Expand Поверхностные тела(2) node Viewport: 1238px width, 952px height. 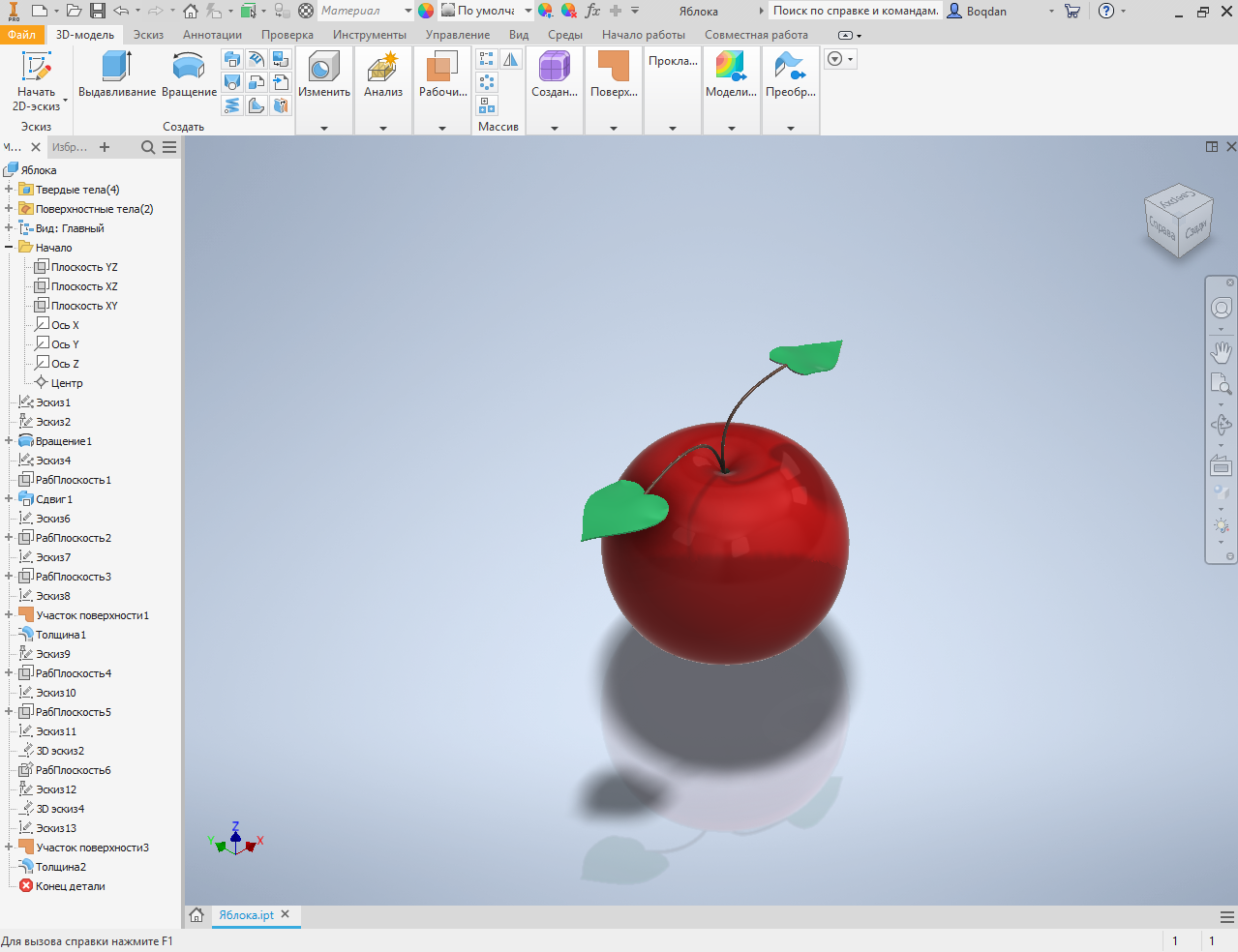[x=9, y=208]
